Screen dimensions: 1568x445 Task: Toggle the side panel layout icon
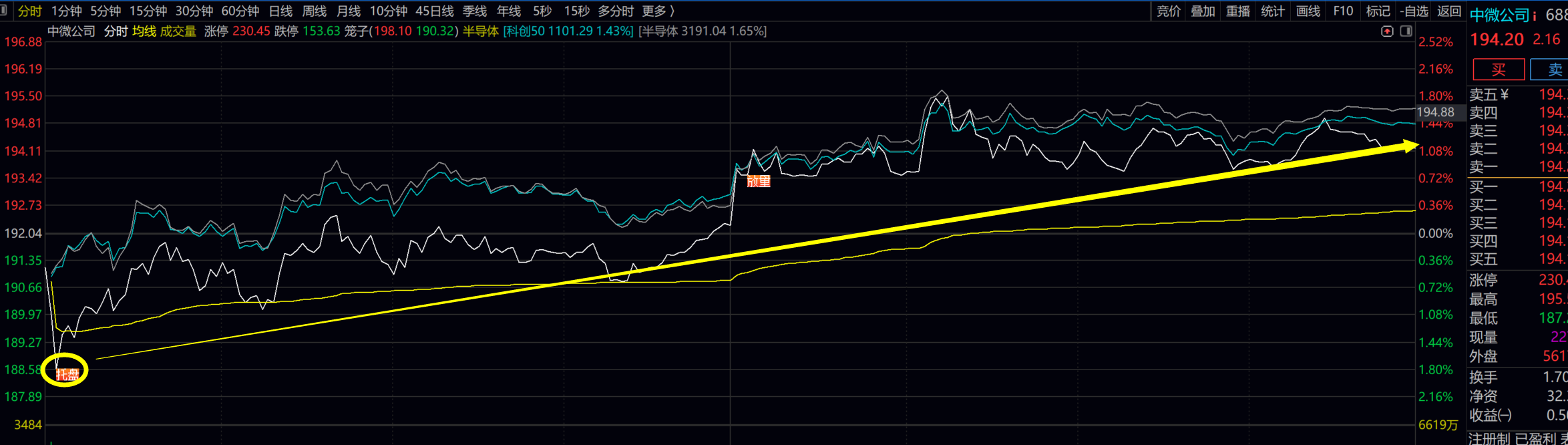pos(1406,31)
